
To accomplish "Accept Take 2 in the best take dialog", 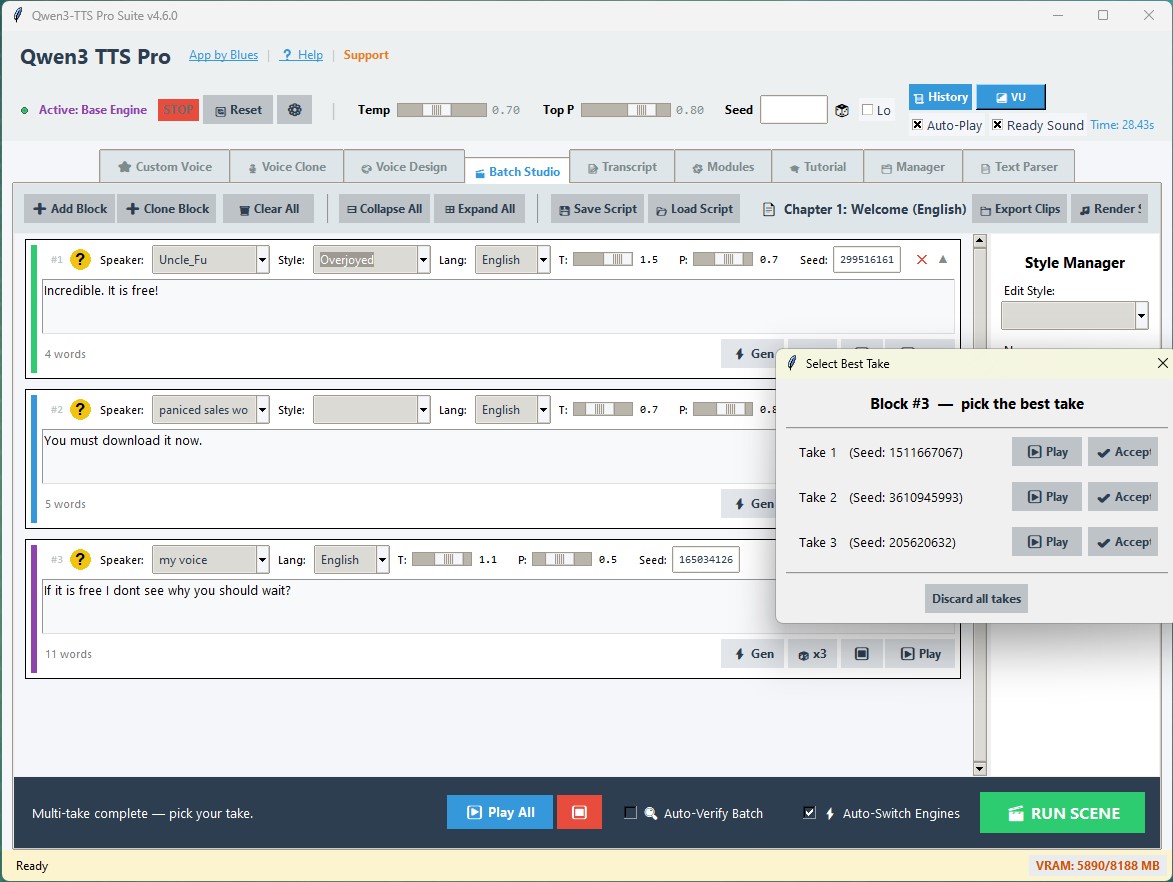I will pyautogui.click(x=1123, y=497).
